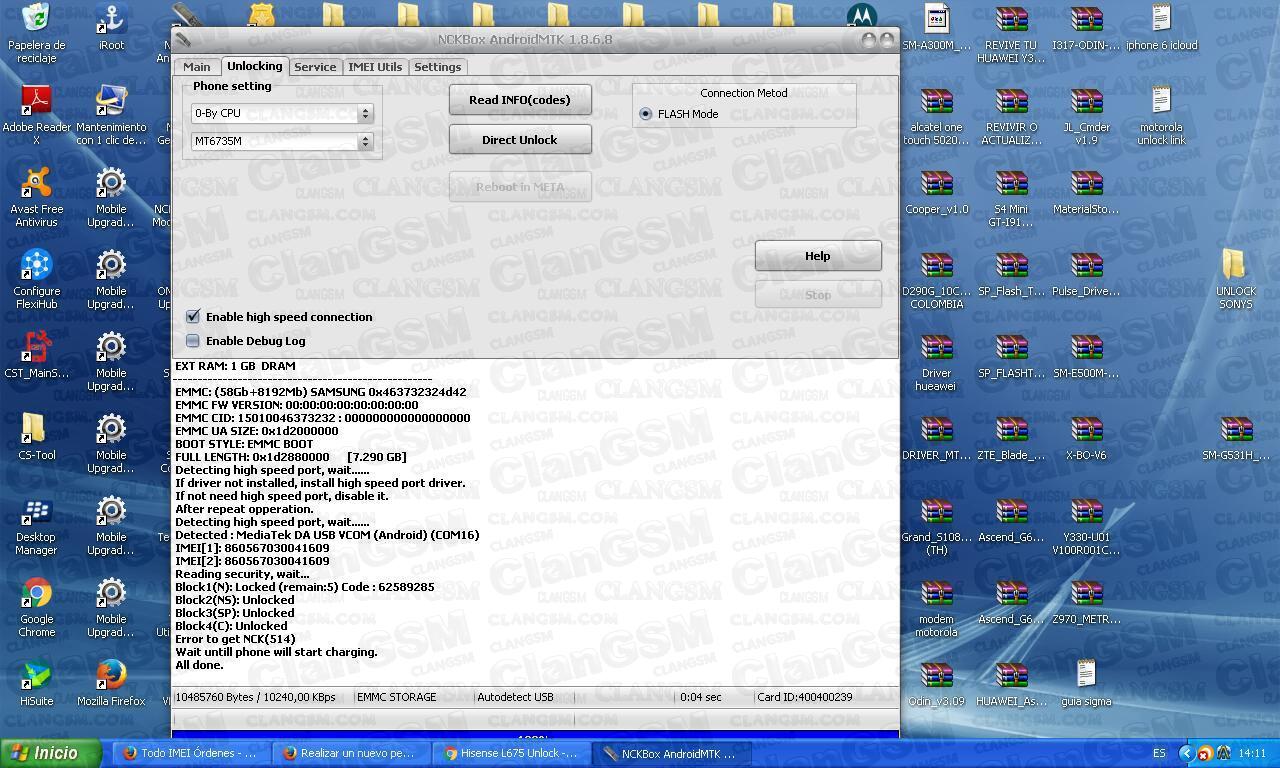The image size is (1280, 768).
Task: Open the Configure FlexiHub icon
Action: tap(36, 279)
